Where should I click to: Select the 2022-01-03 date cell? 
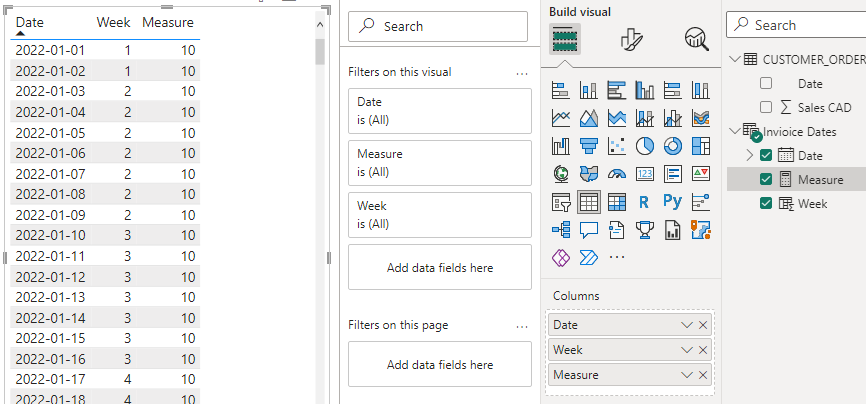coord(50,91)
